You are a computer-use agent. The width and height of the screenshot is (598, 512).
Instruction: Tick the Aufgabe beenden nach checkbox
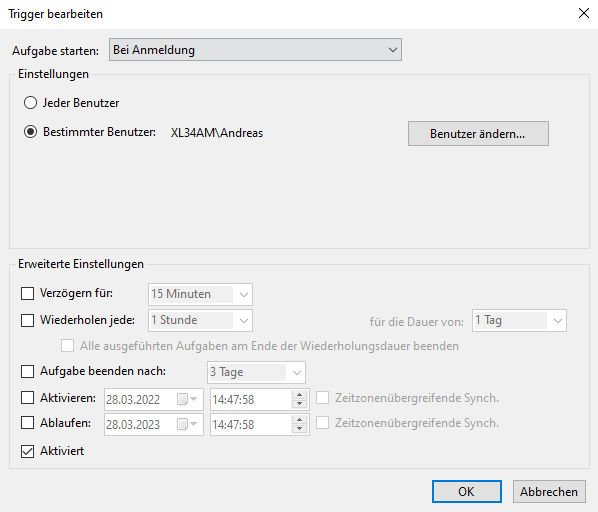[27, 371]
